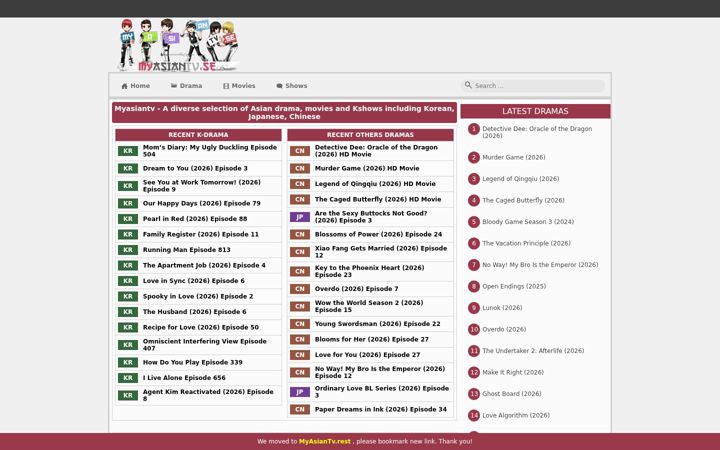The image size is (720, 450).
Task: Click the Home icon in navigation bar
Action: click(124, 86)
